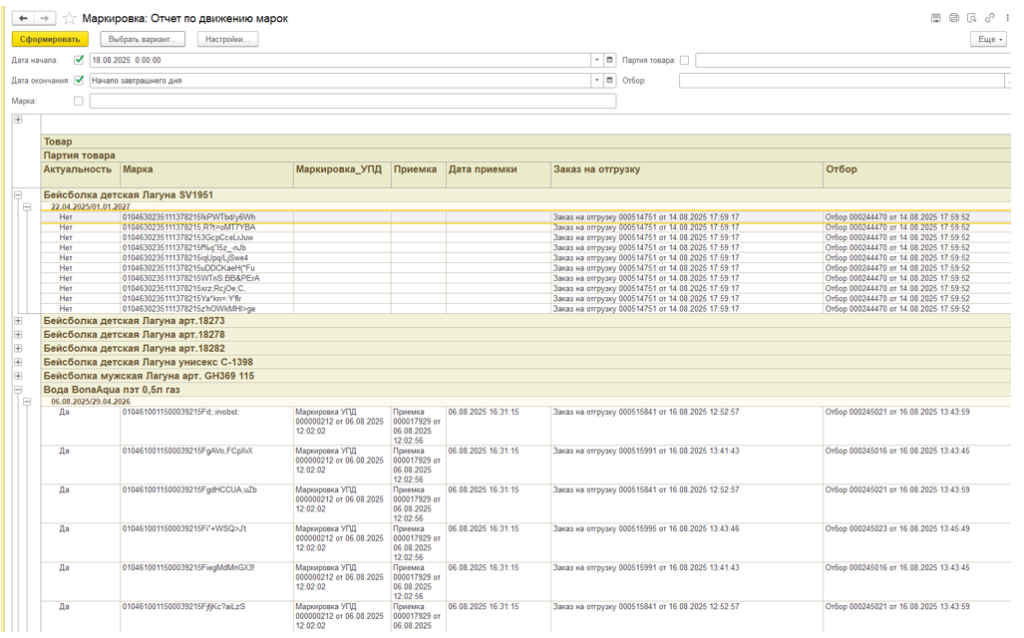Toggle the Марка filter checkbox

79,101
